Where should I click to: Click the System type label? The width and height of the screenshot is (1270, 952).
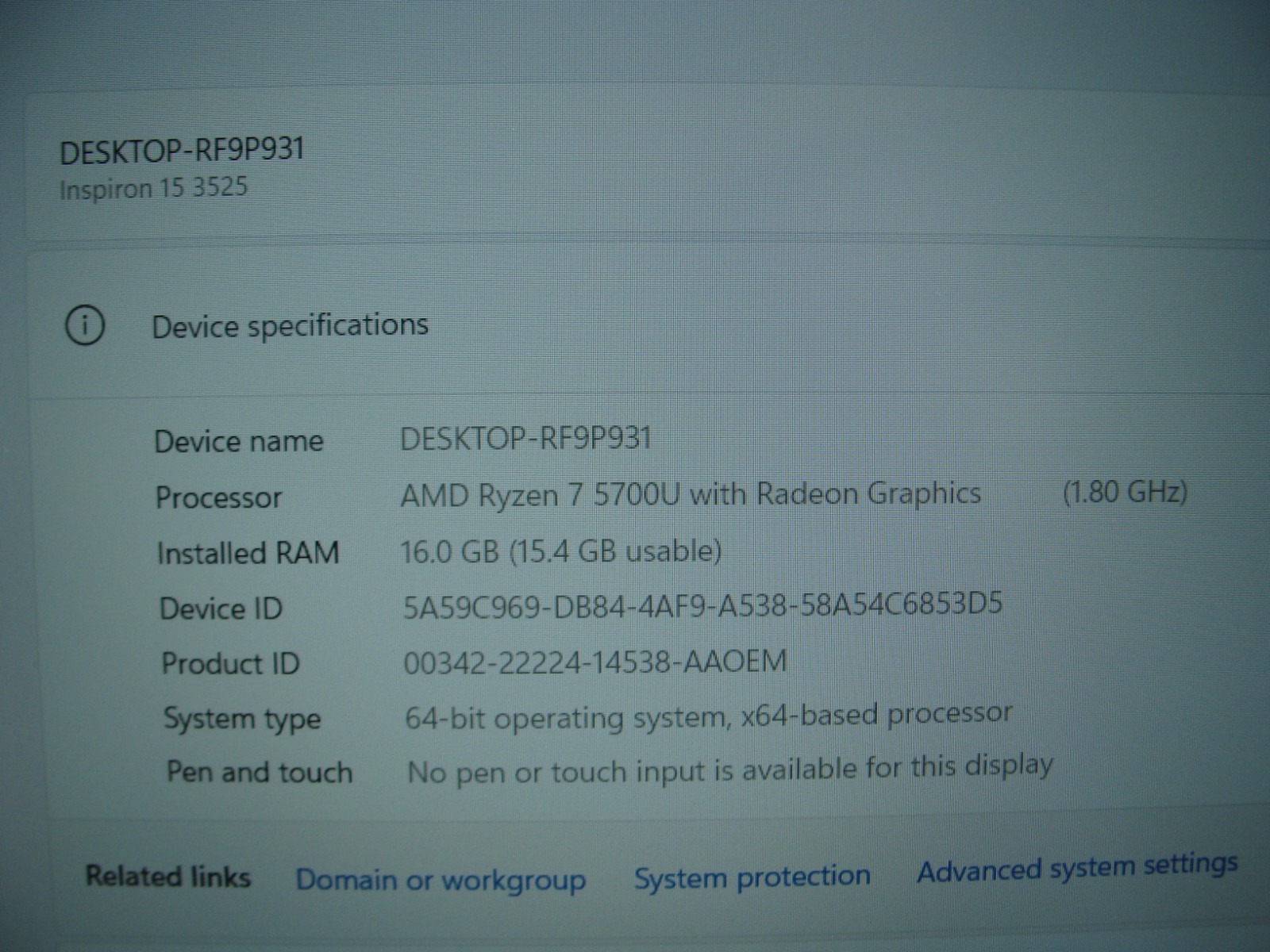(x=242, y=720)
